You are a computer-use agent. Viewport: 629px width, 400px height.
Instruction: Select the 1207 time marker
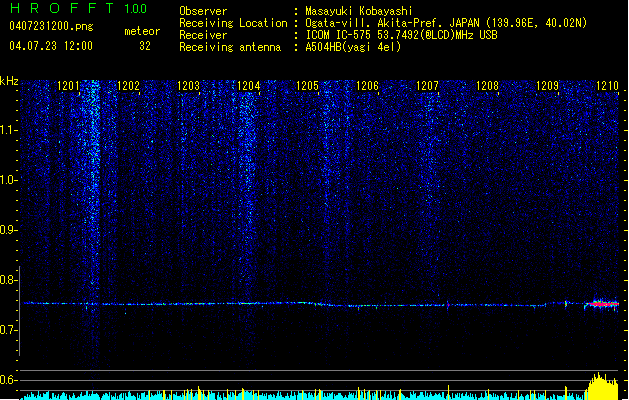point(428,86)
